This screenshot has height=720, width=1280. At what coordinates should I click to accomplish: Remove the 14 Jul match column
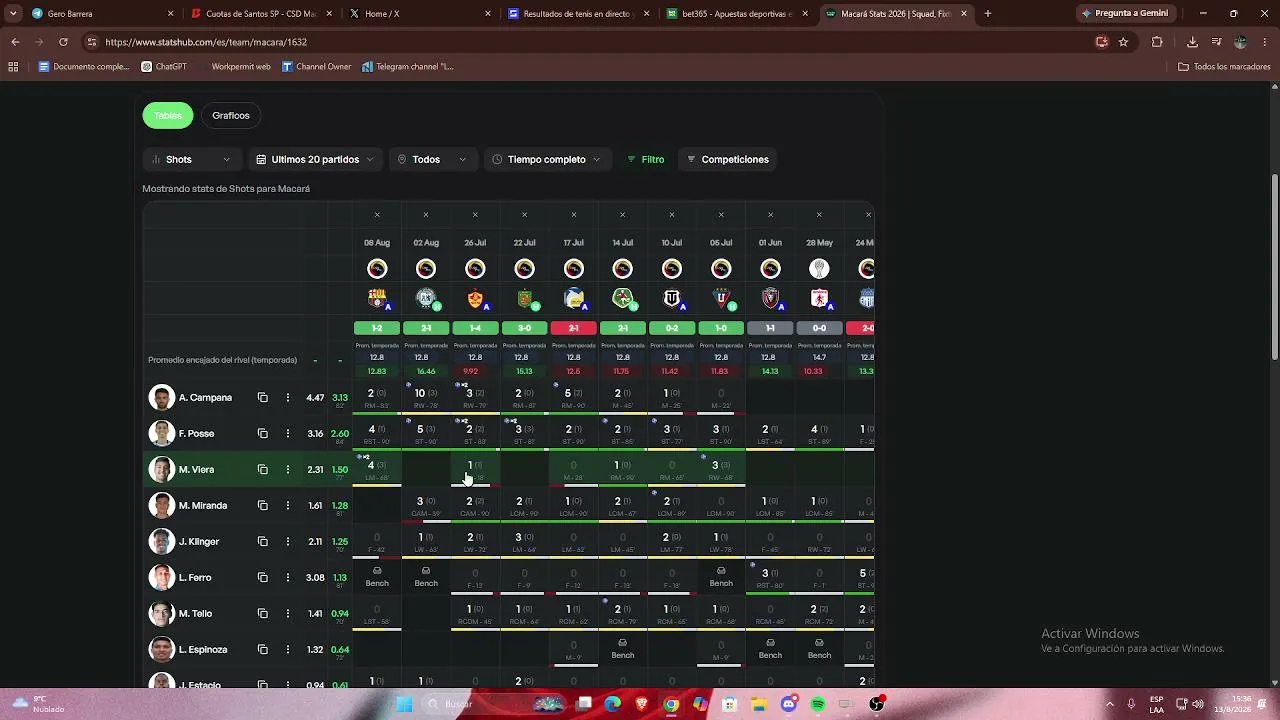[622, 215]
